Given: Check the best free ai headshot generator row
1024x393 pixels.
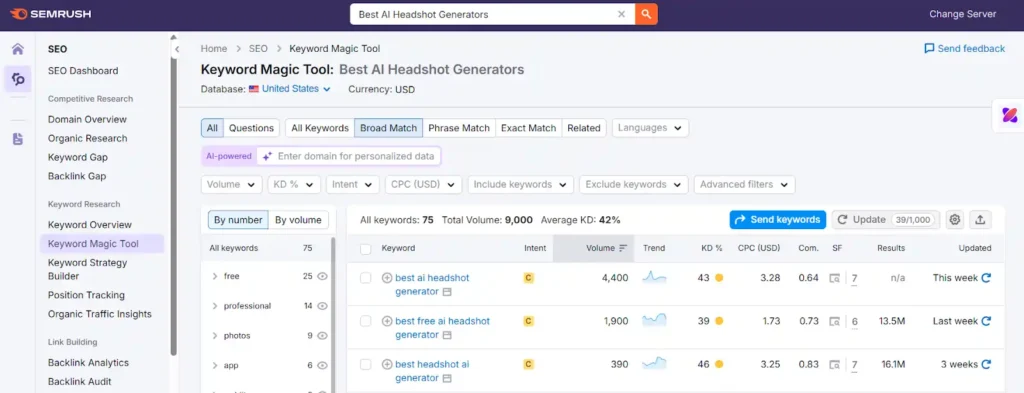Looking at the screenshot, I should coord(366,321).
